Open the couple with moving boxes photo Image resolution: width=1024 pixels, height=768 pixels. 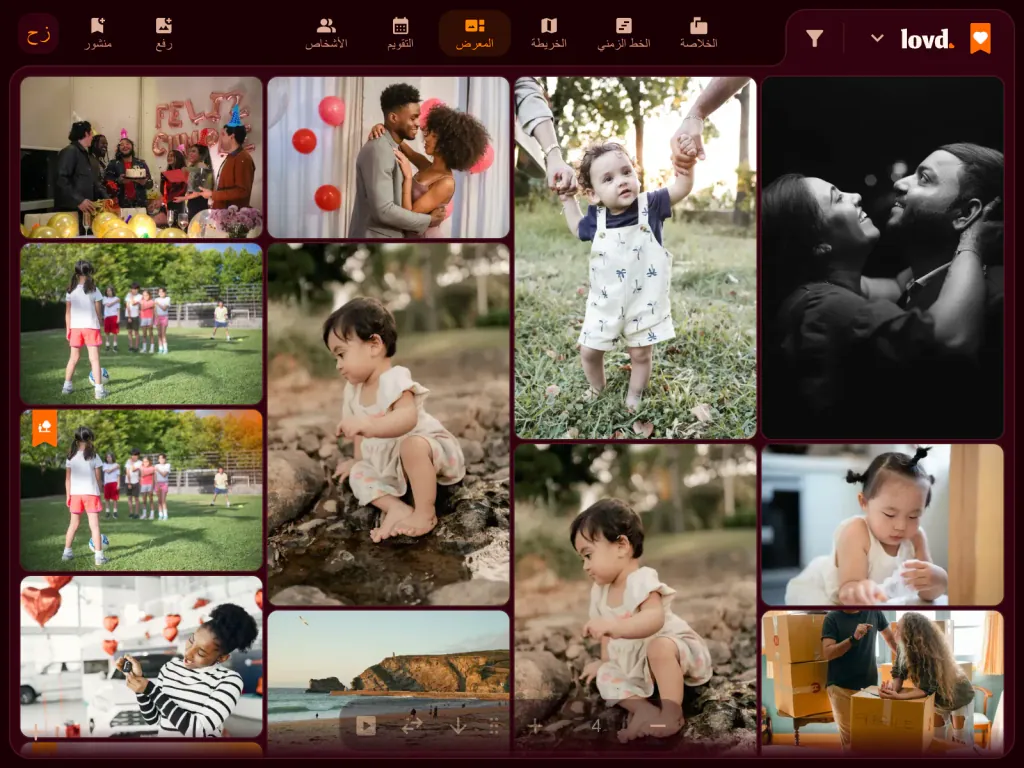pyautogui.click(x=882, y=682)
